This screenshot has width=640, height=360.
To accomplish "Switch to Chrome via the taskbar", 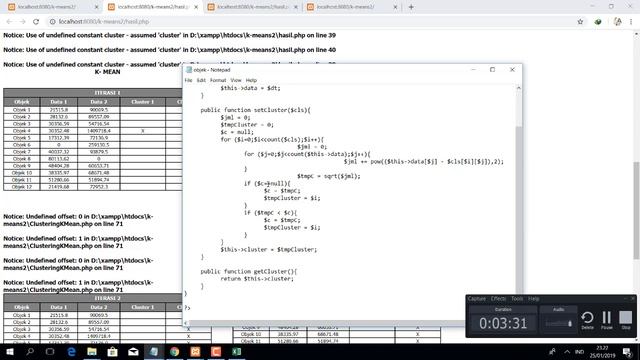I will [175, 351].
